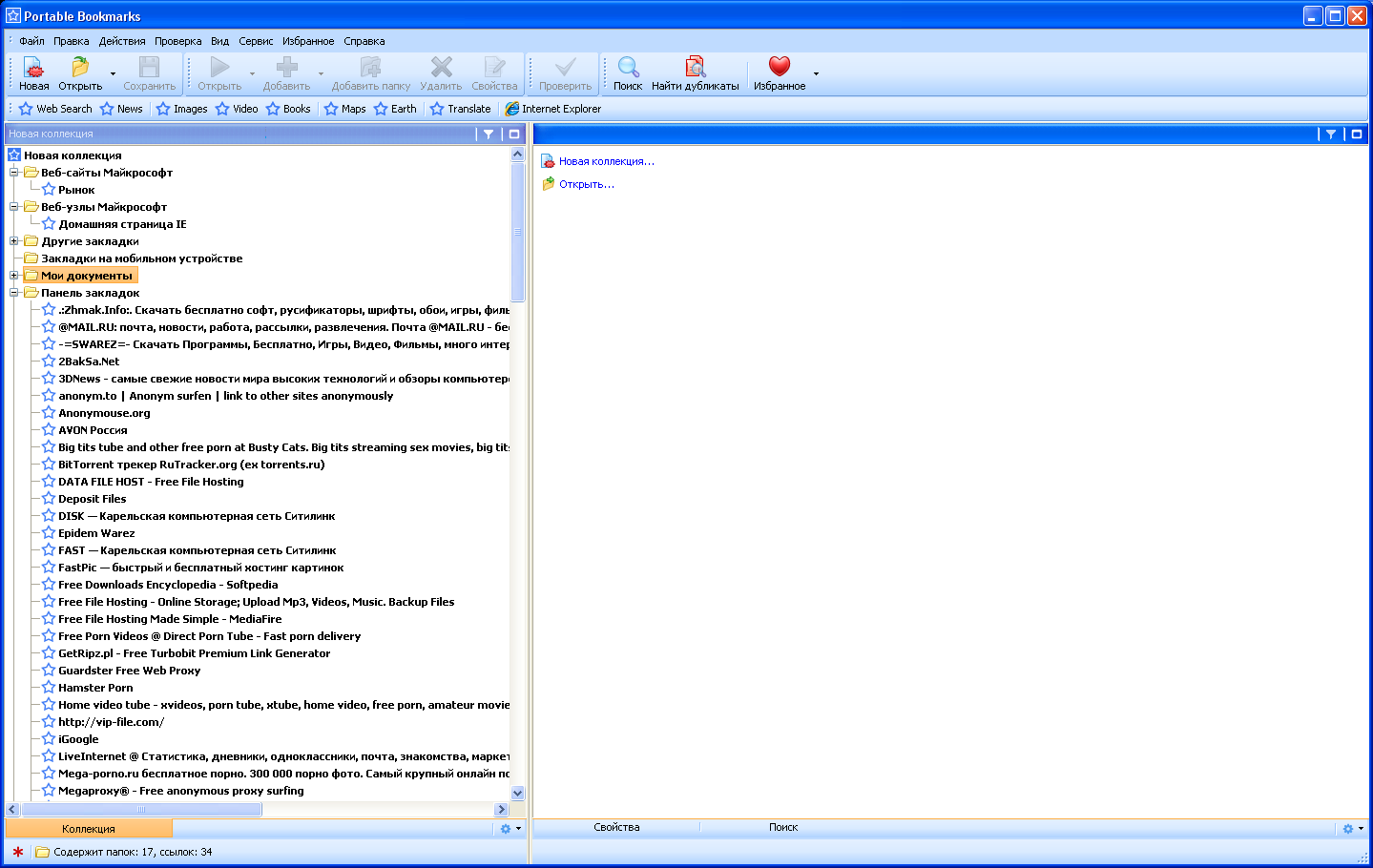Open the Действия menu

122,41
